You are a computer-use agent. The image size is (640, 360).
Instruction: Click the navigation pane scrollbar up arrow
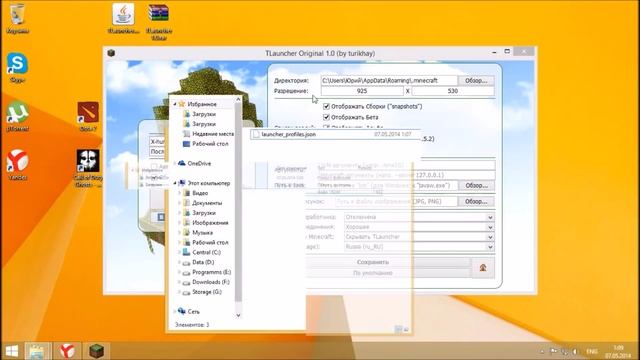(x=238, y=100)
